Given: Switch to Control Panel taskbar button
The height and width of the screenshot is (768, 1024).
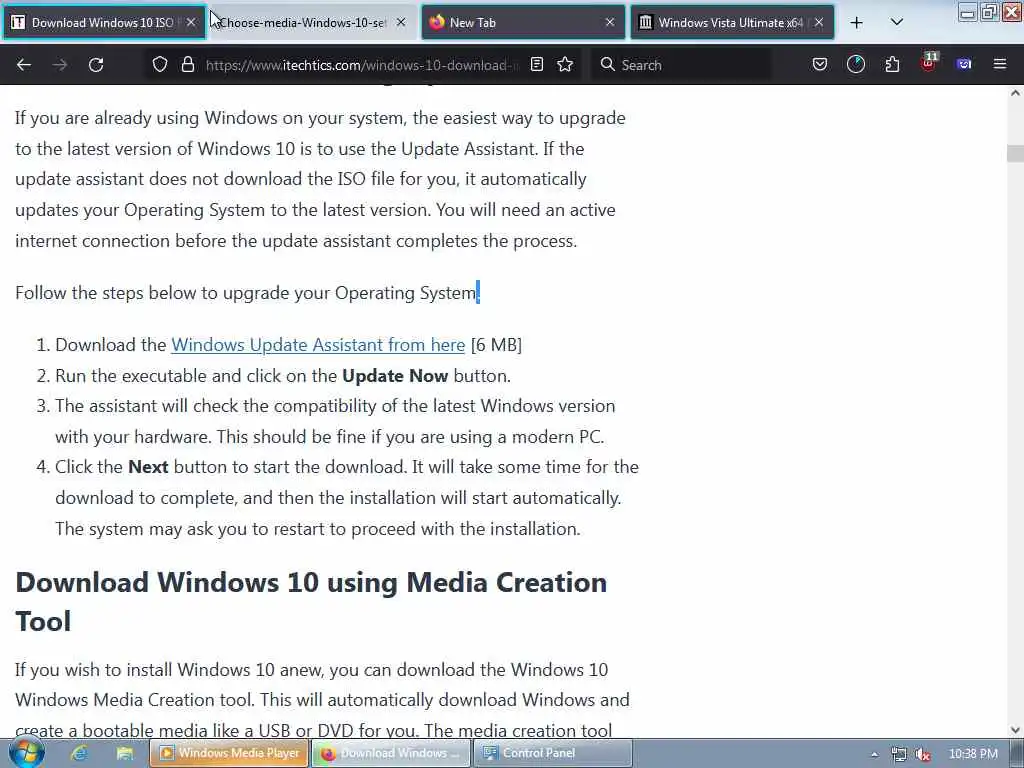Looking at the screenshot, I should point(552,753).
